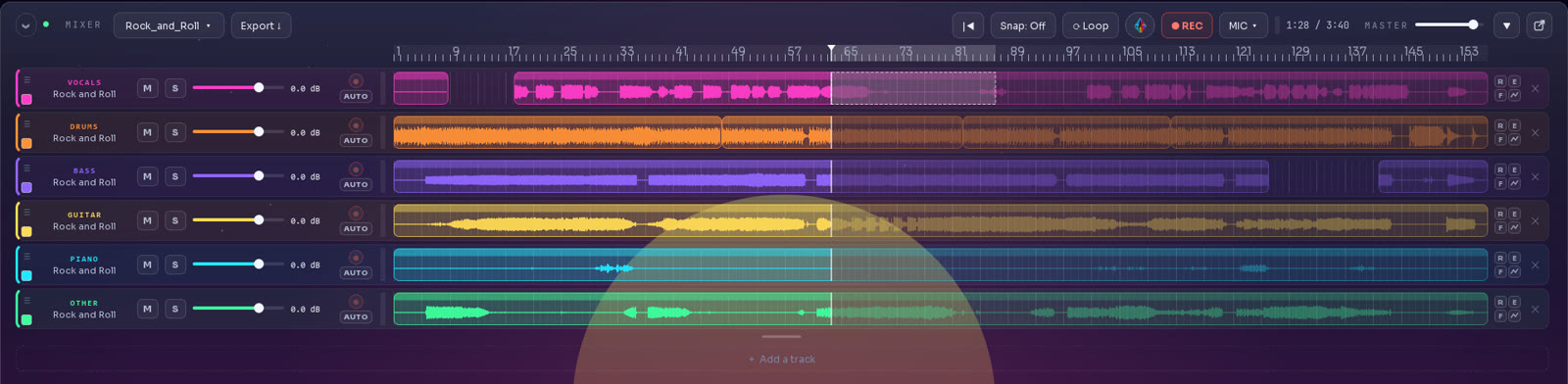1568x384 pixels.
Task: Click the F icon on the Other track
Action: click(x=1500, y=315)
